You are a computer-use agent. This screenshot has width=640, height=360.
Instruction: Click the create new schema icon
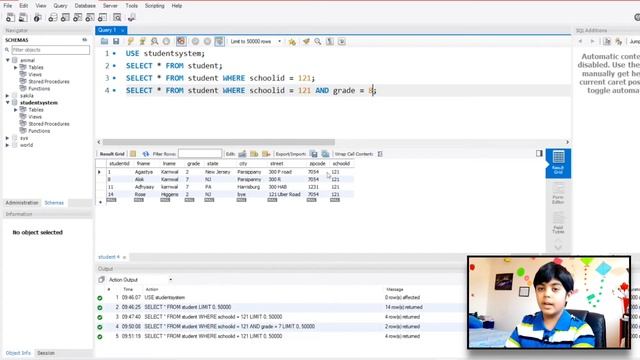(x=53, y=18)
